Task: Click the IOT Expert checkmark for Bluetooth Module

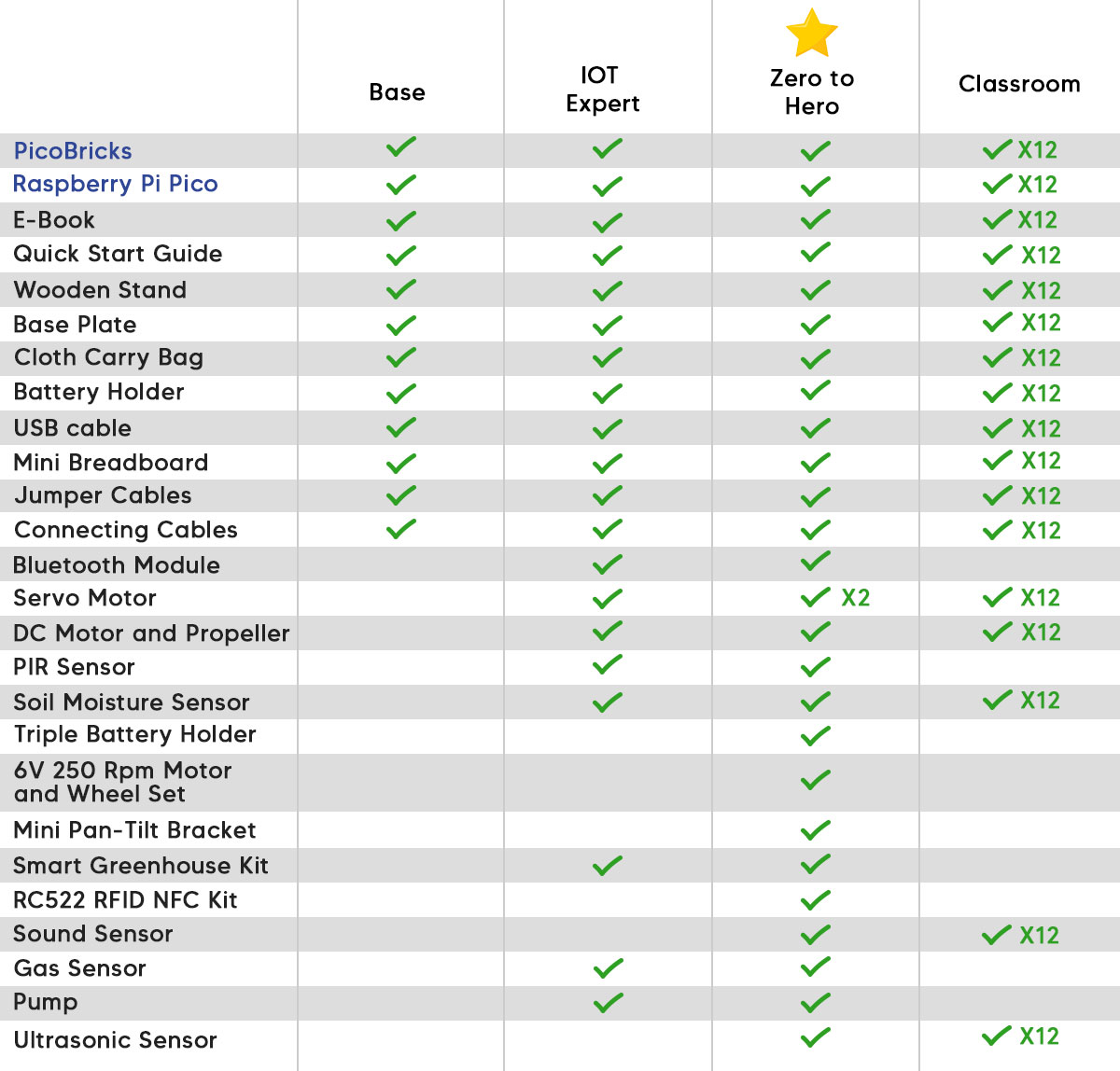Action: (608, 564)
